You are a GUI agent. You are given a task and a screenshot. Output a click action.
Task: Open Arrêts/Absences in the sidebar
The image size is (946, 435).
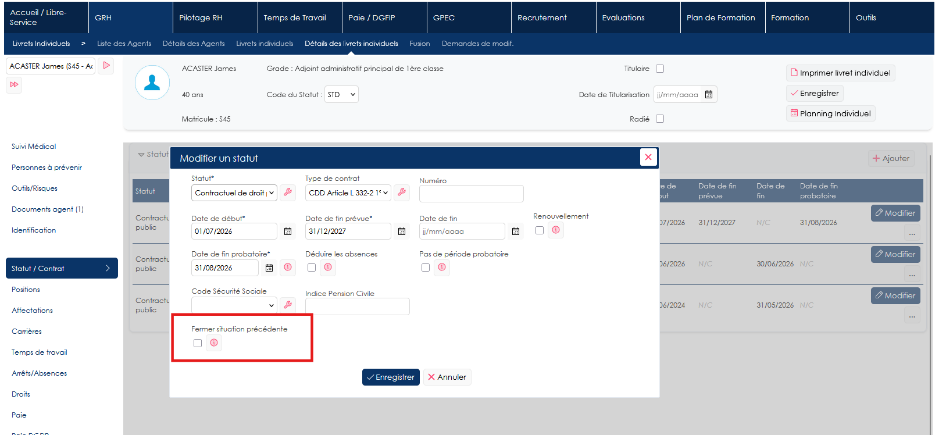pyautogui.click(x=39, y=373)
